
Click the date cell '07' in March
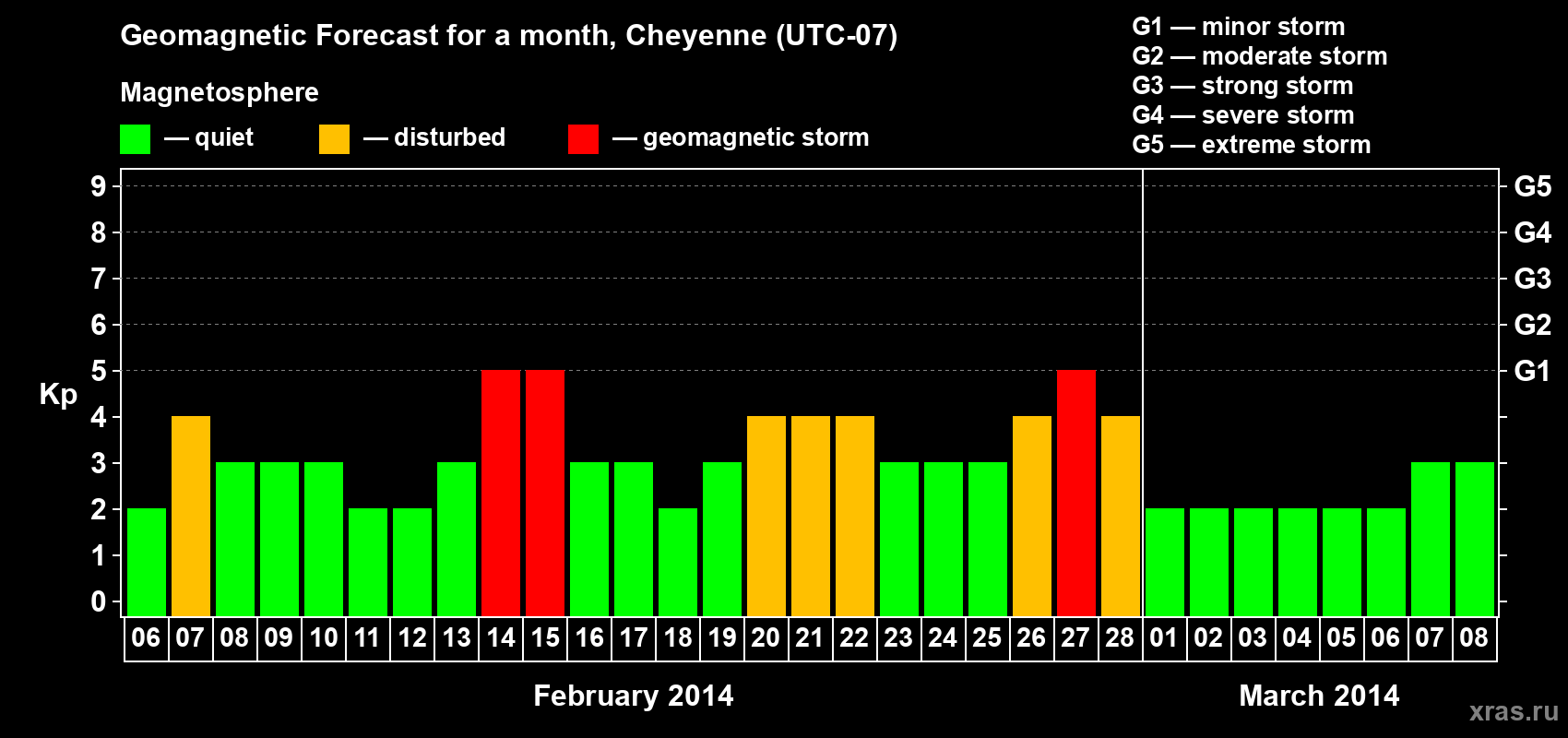(x=1431, y=638)
